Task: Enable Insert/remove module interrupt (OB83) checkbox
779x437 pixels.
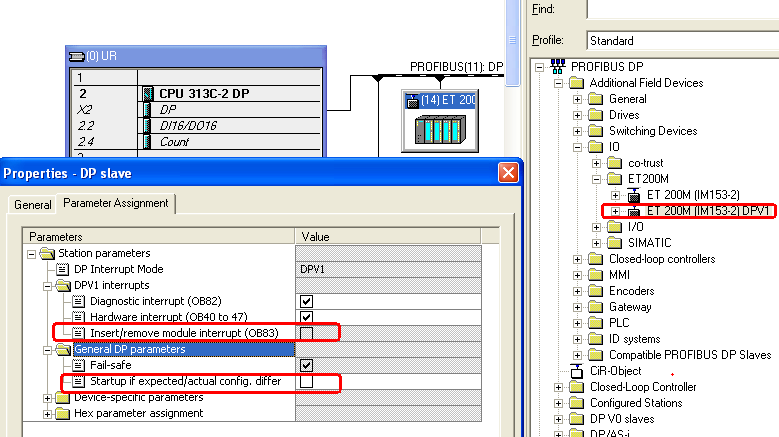Action: (307, 333)
